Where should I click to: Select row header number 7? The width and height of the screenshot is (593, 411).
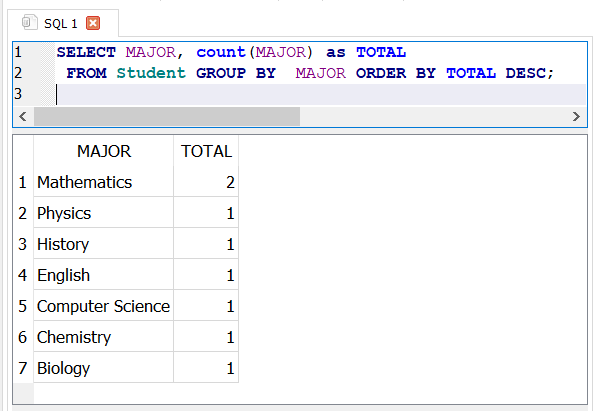[23, 368]
